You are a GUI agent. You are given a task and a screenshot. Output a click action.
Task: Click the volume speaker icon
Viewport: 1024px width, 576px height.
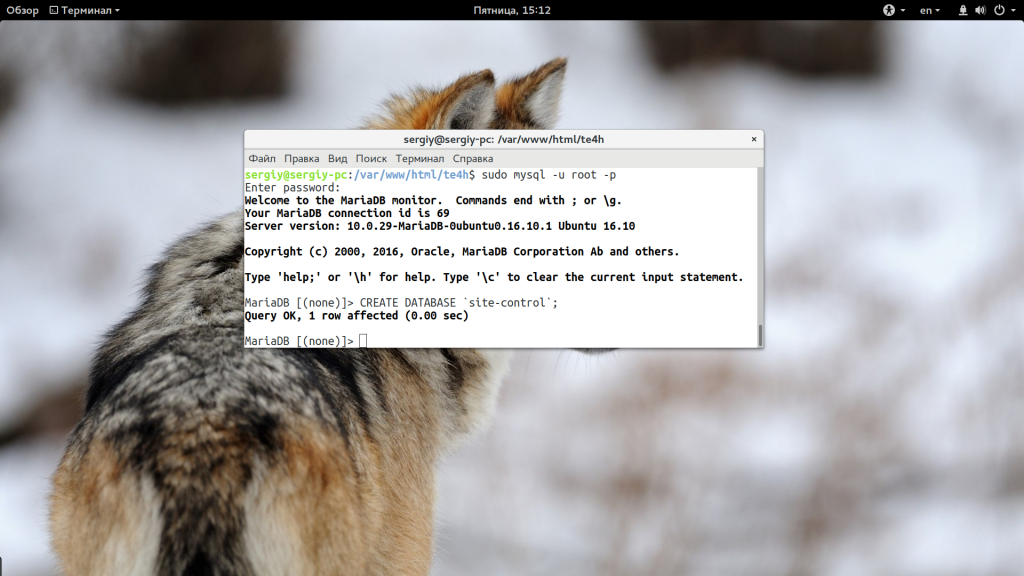[x=981, y=10]
